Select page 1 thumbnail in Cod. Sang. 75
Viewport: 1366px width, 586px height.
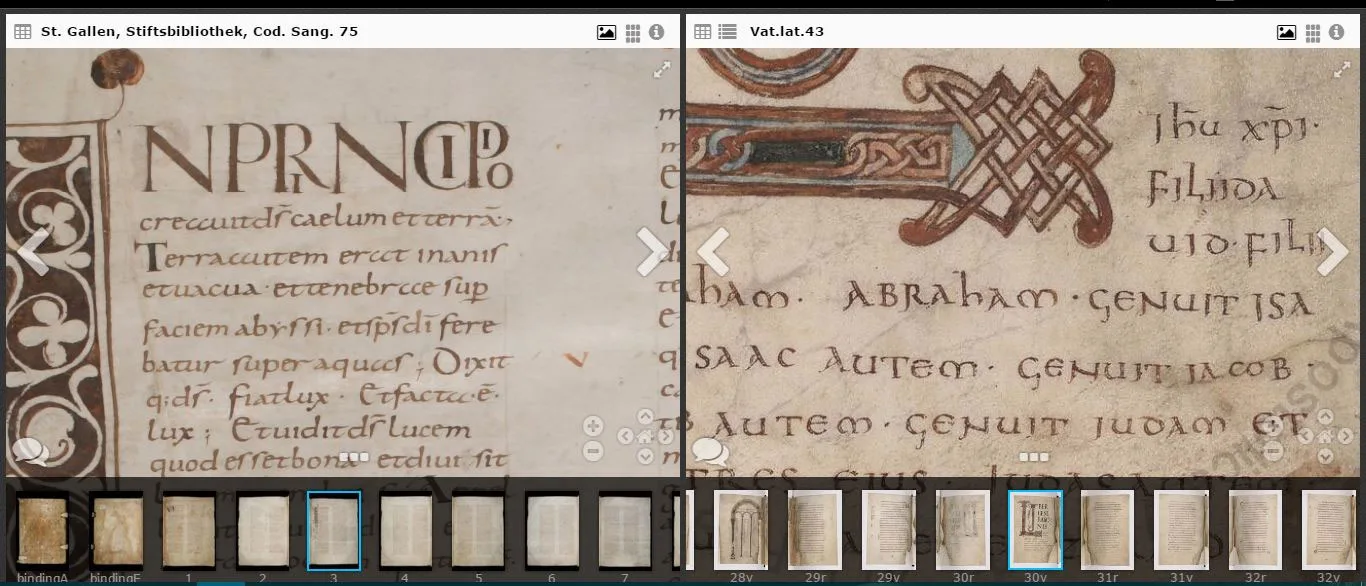189,531
